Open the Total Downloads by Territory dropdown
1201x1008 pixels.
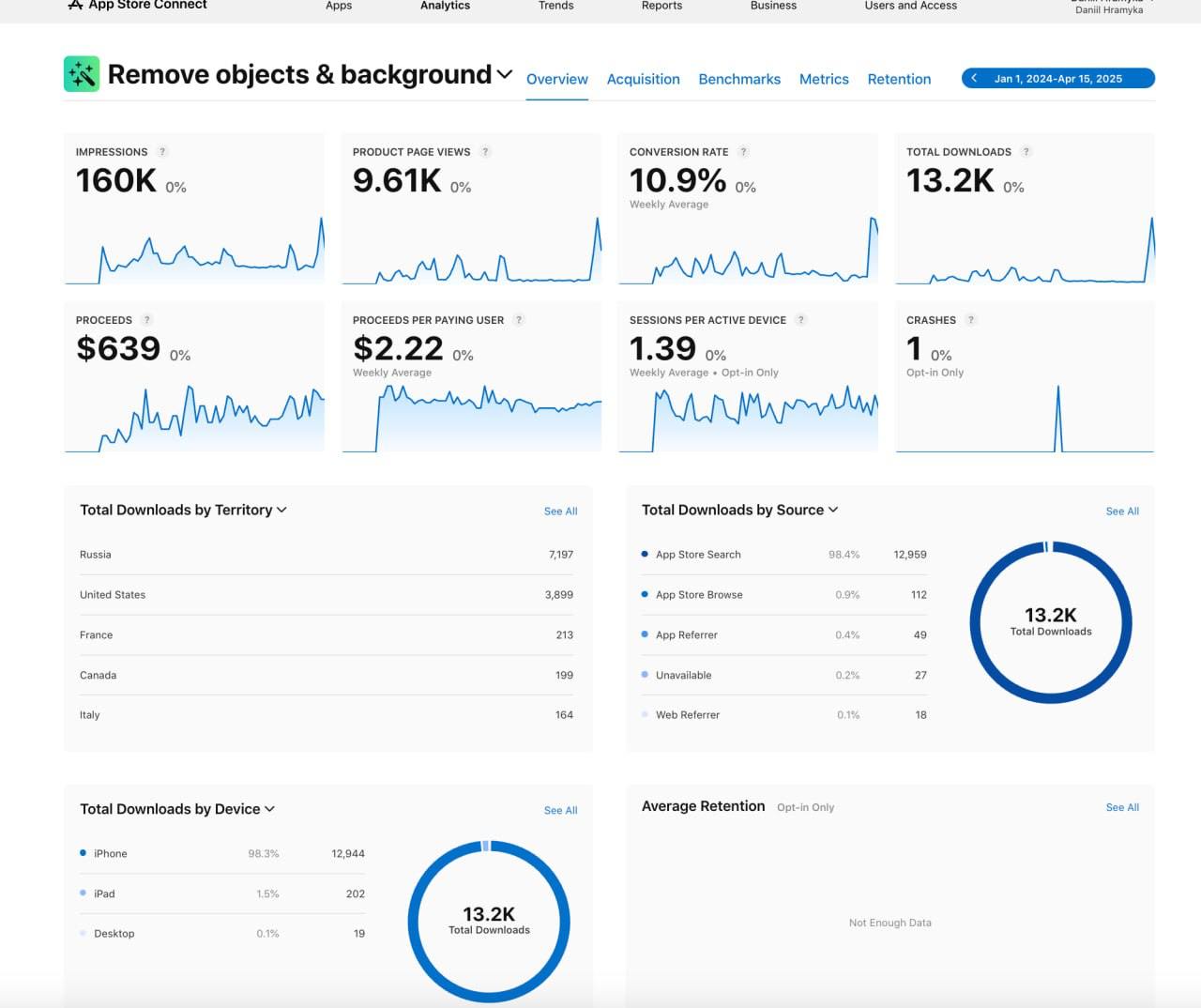(281, 510)
